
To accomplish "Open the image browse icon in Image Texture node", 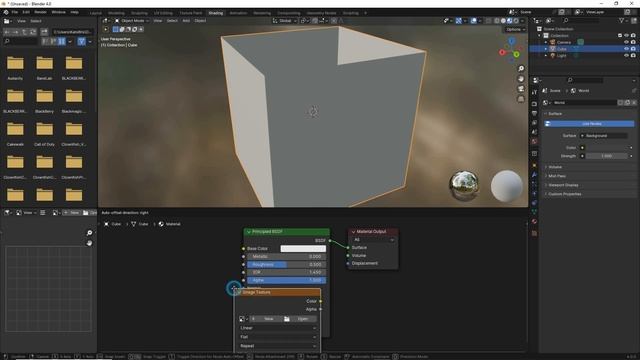I will [x=243, y=319].
